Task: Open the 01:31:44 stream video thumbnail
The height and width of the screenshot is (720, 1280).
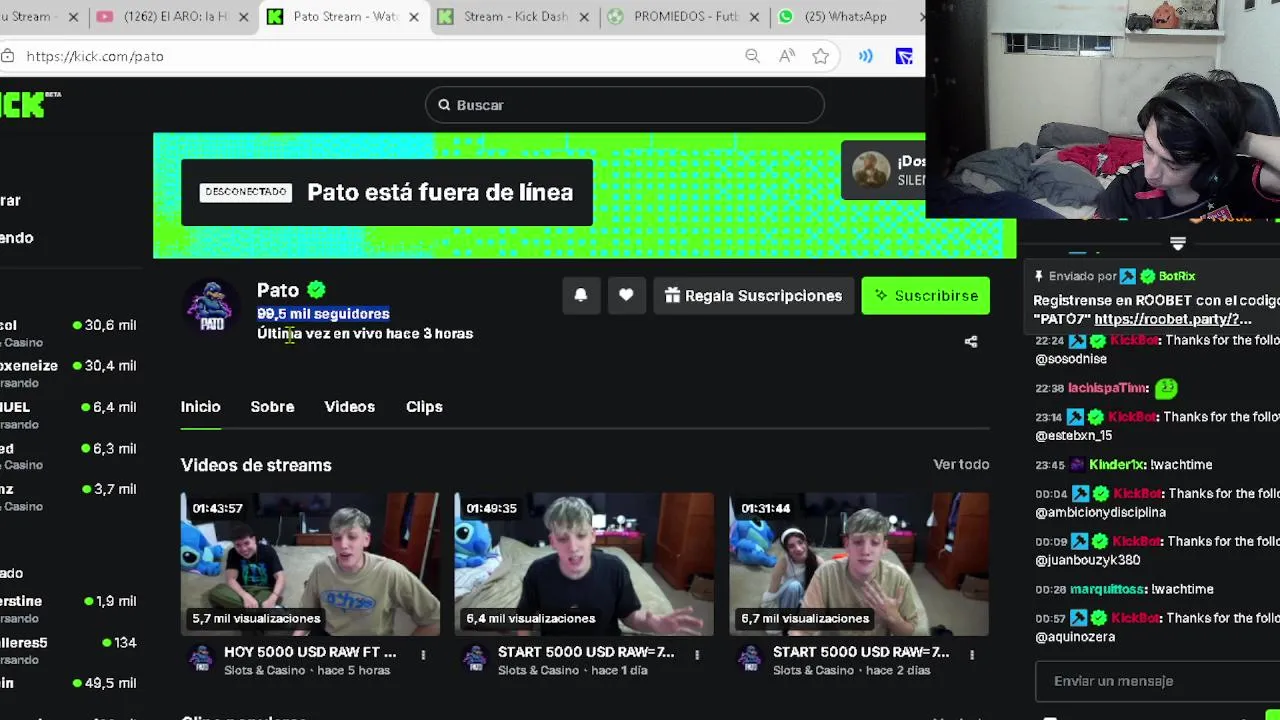Action: click(x=858, y=563)
